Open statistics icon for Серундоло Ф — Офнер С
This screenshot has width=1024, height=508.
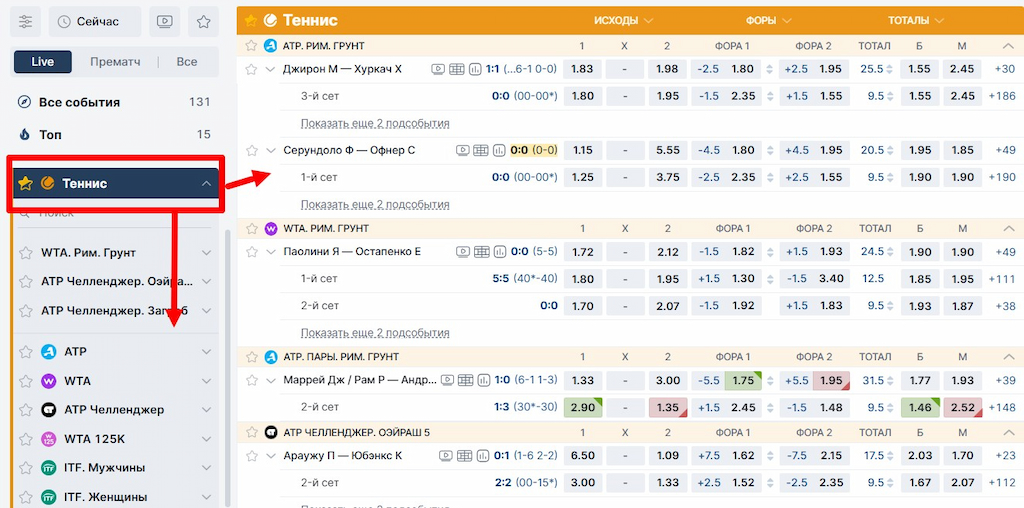(x=500, y=150)
